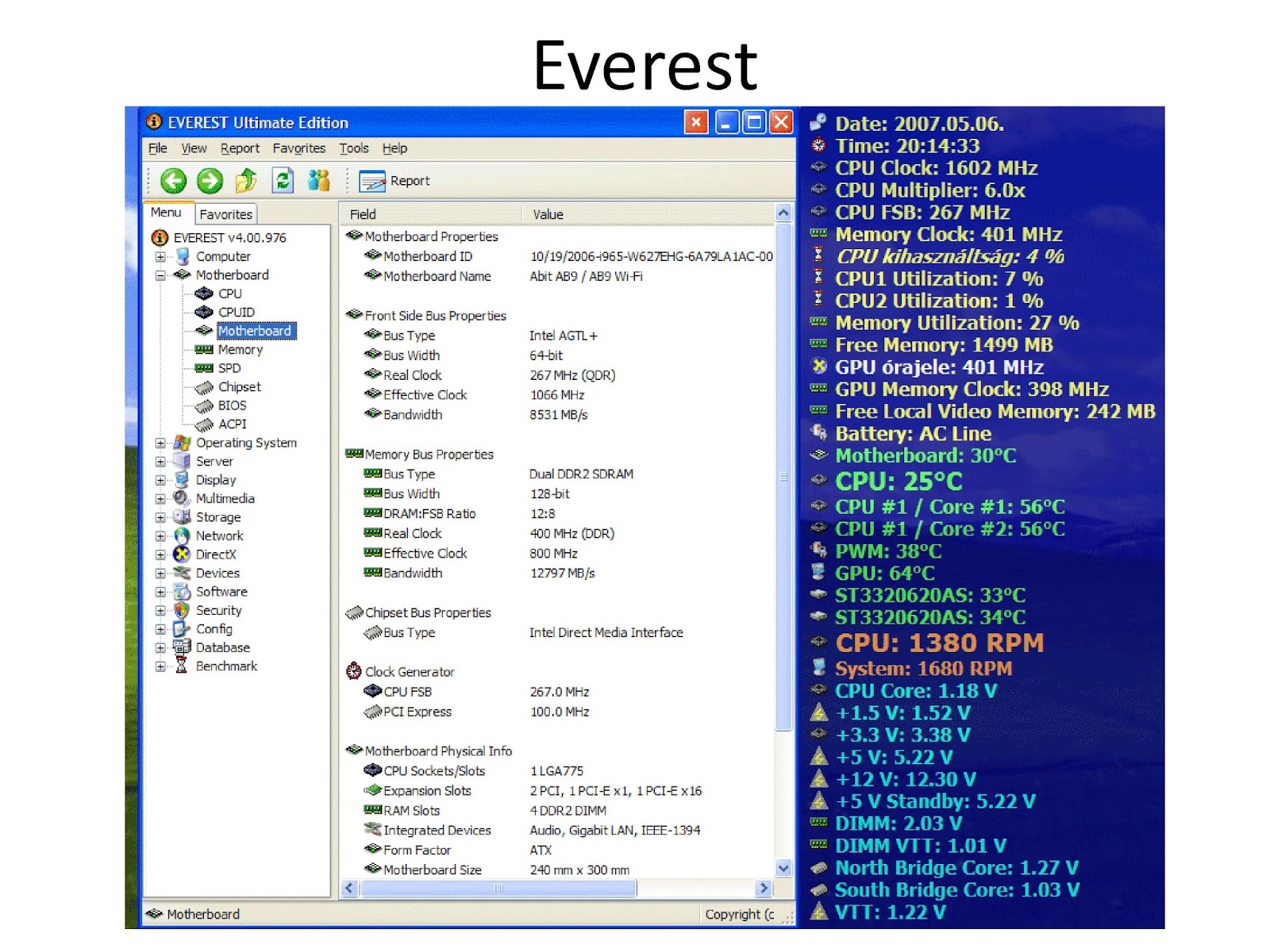This screenshot has width=1270, height=952.
Task: Click the horizontal scrollbar right arrow
Action: [x=764, y=889]
